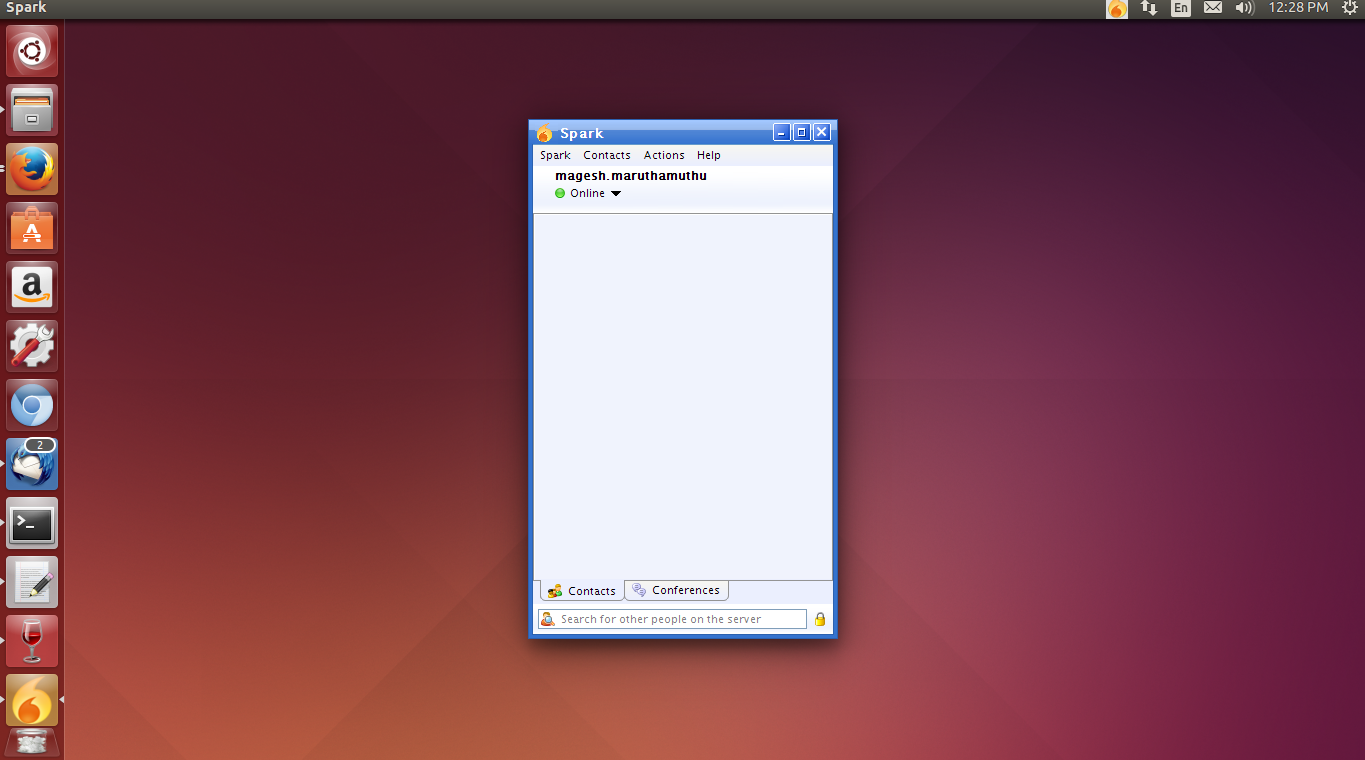
Task: Open the Contacts menu
Action: (607, 155)
